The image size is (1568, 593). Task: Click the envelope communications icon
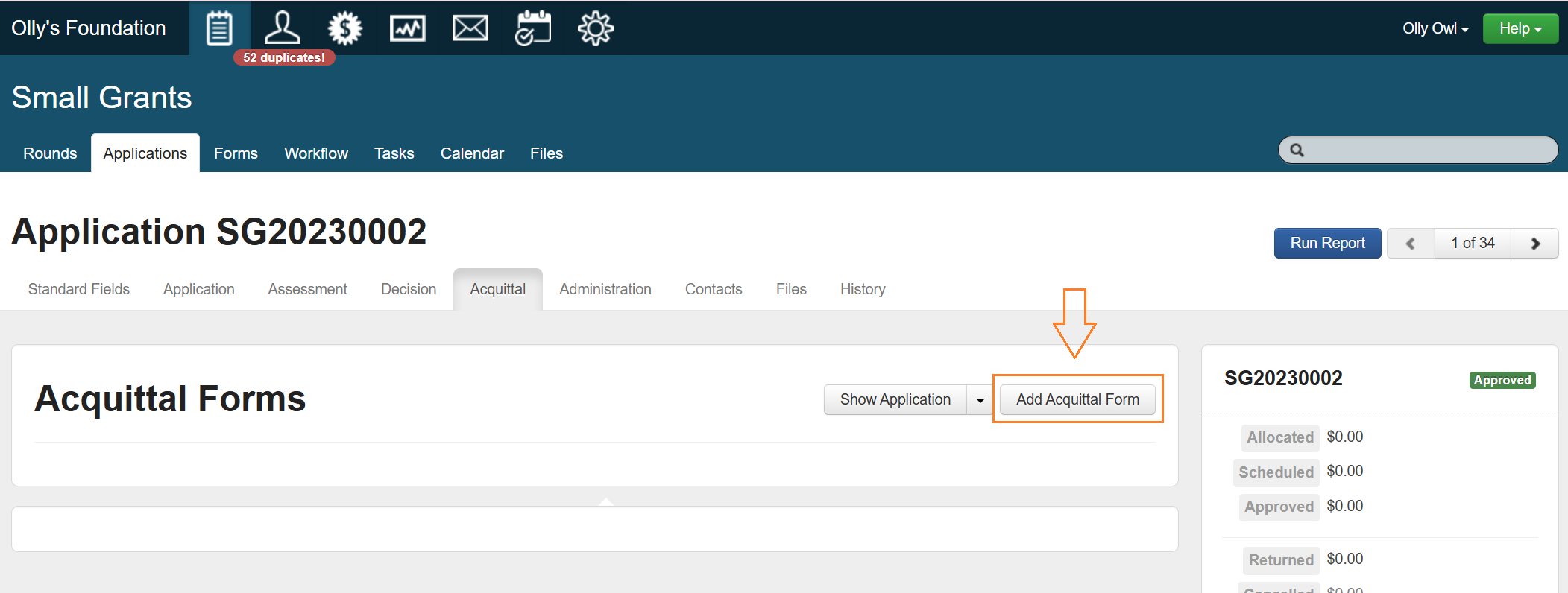[x=470, y=28]
